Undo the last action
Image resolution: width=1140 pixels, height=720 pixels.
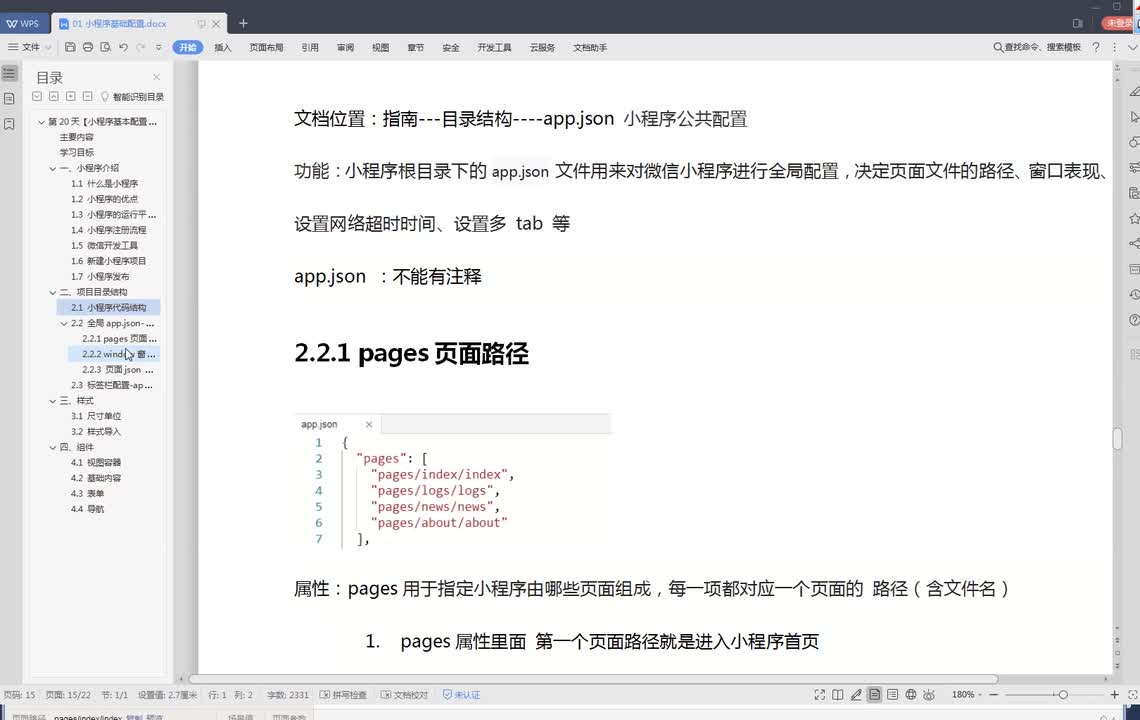click(123, 47)
